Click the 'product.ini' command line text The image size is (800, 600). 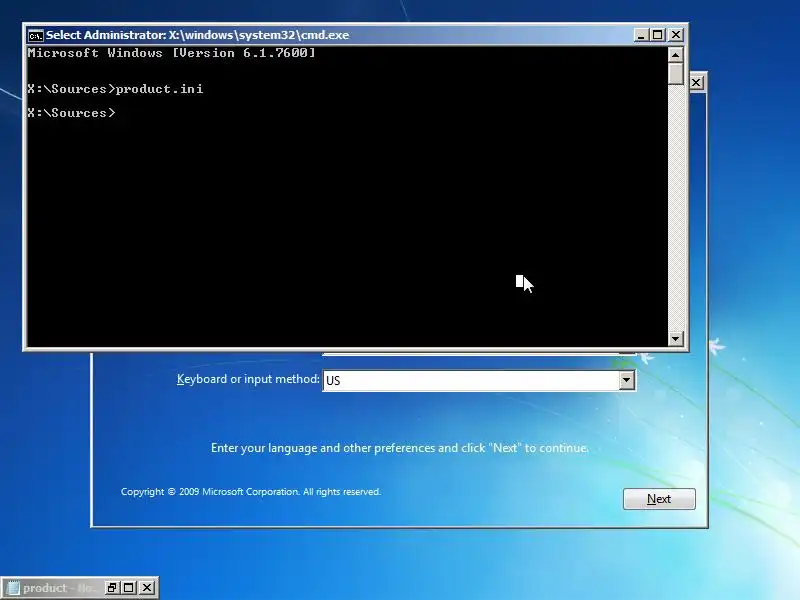(x=159, y=89)
